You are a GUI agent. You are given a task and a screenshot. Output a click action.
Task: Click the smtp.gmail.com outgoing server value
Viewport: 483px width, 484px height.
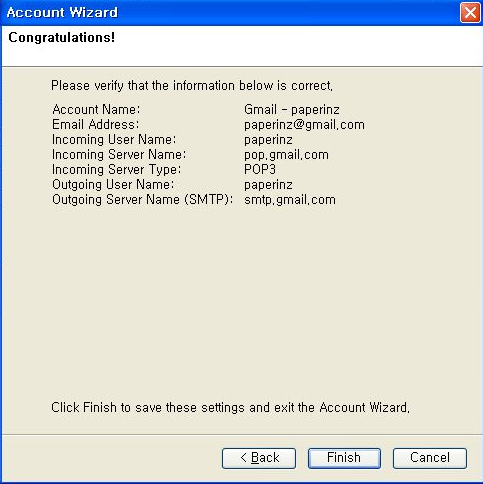click(x=290, y=200)
